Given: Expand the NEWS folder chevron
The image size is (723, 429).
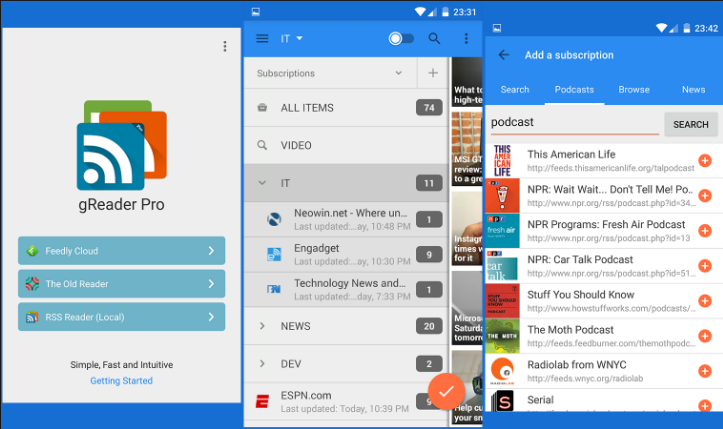Looking at the screenshot, I should click(262, 326).
